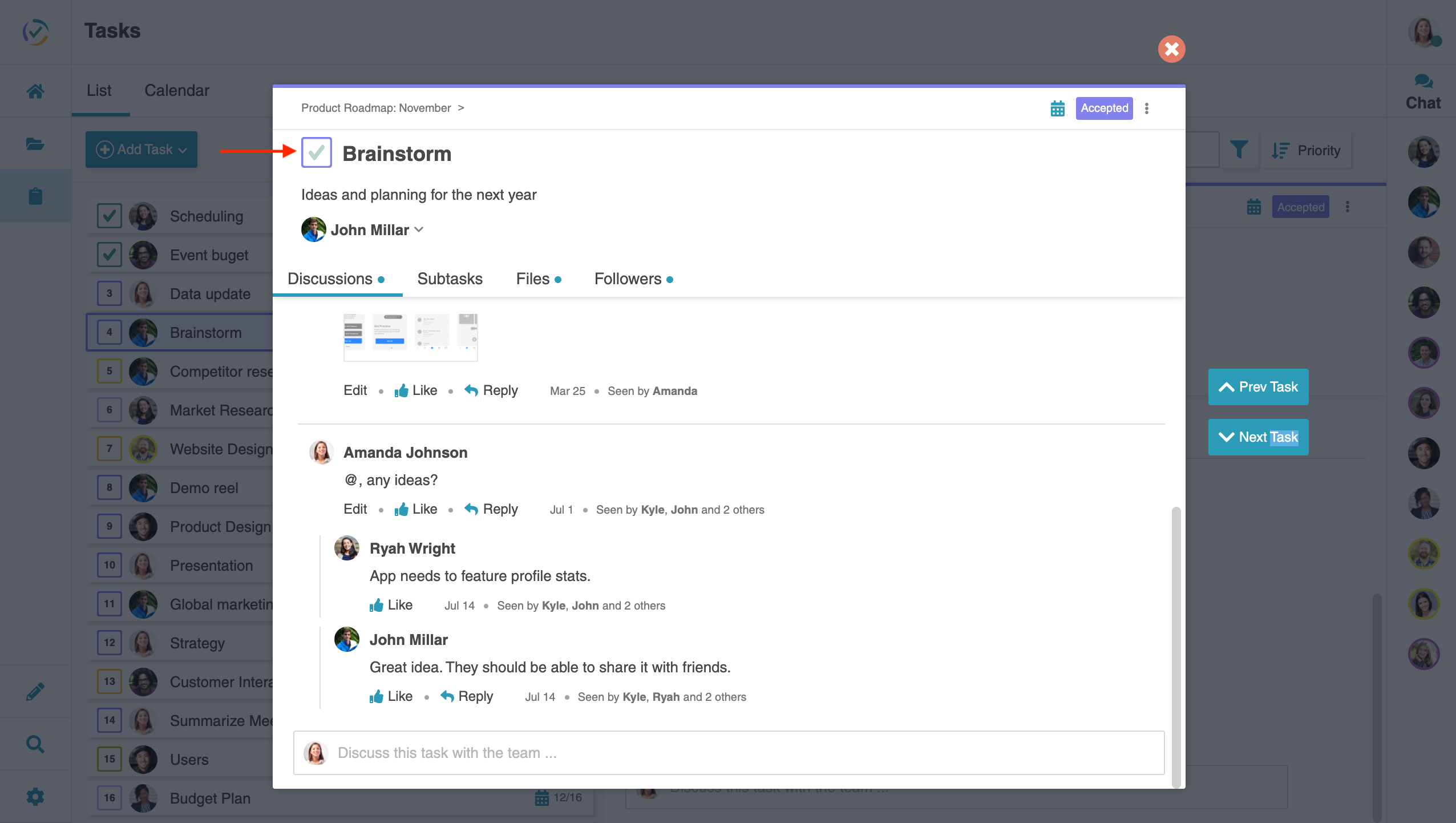Toggle the Brainstorm task complete checkbox

pyautogui.click(x=317, y=152)
